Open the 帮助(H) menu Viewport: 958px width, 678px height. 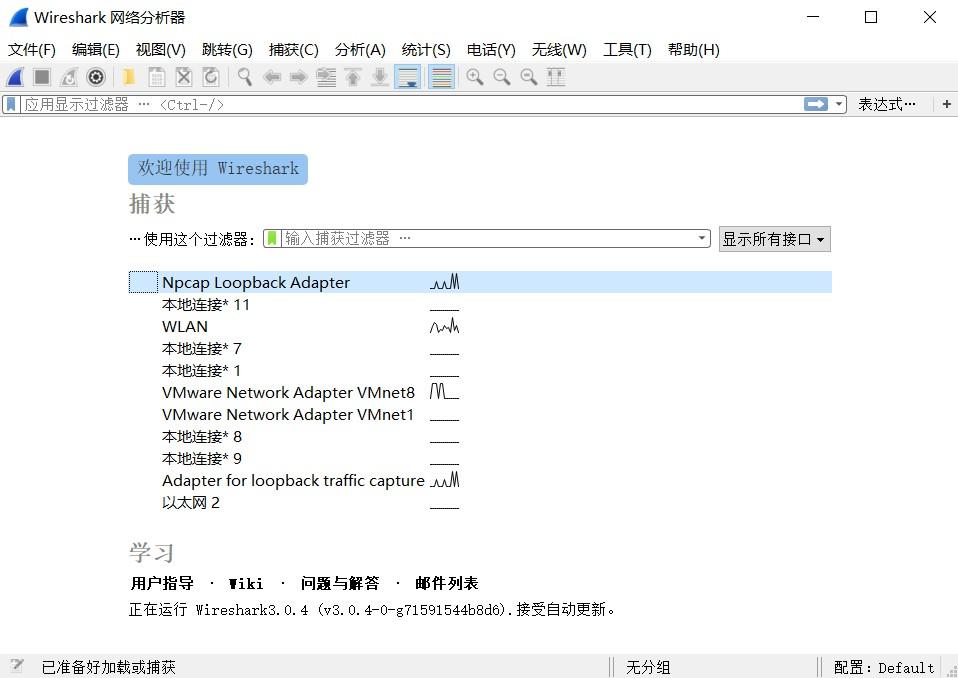(693, 49)
